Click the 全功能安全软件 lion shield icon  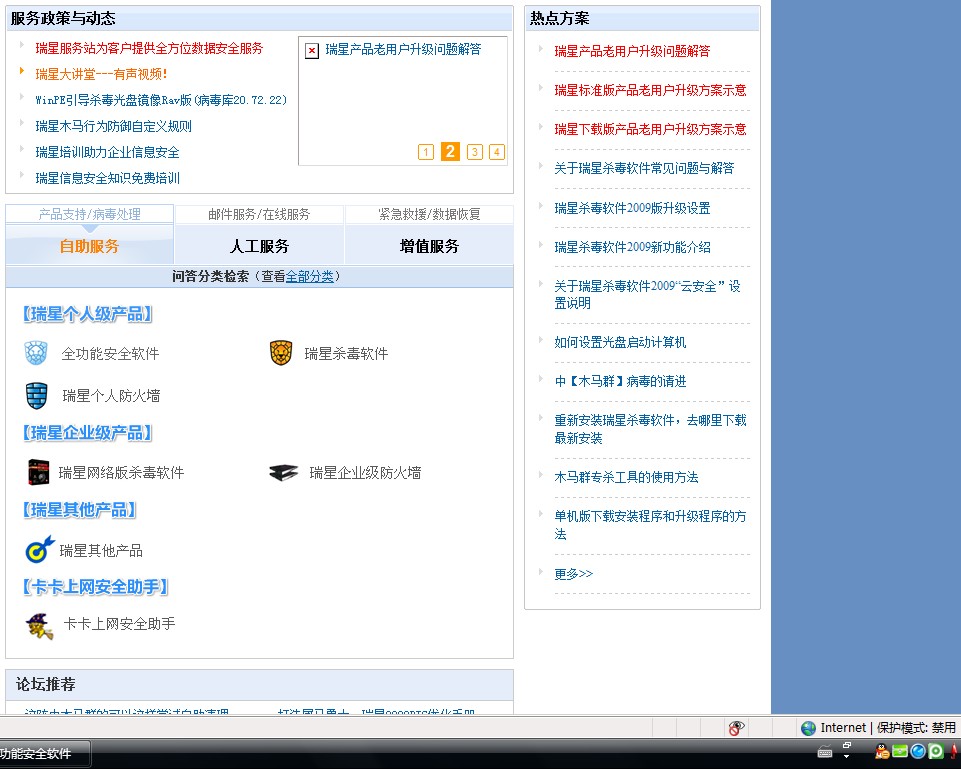click(36, 353)
